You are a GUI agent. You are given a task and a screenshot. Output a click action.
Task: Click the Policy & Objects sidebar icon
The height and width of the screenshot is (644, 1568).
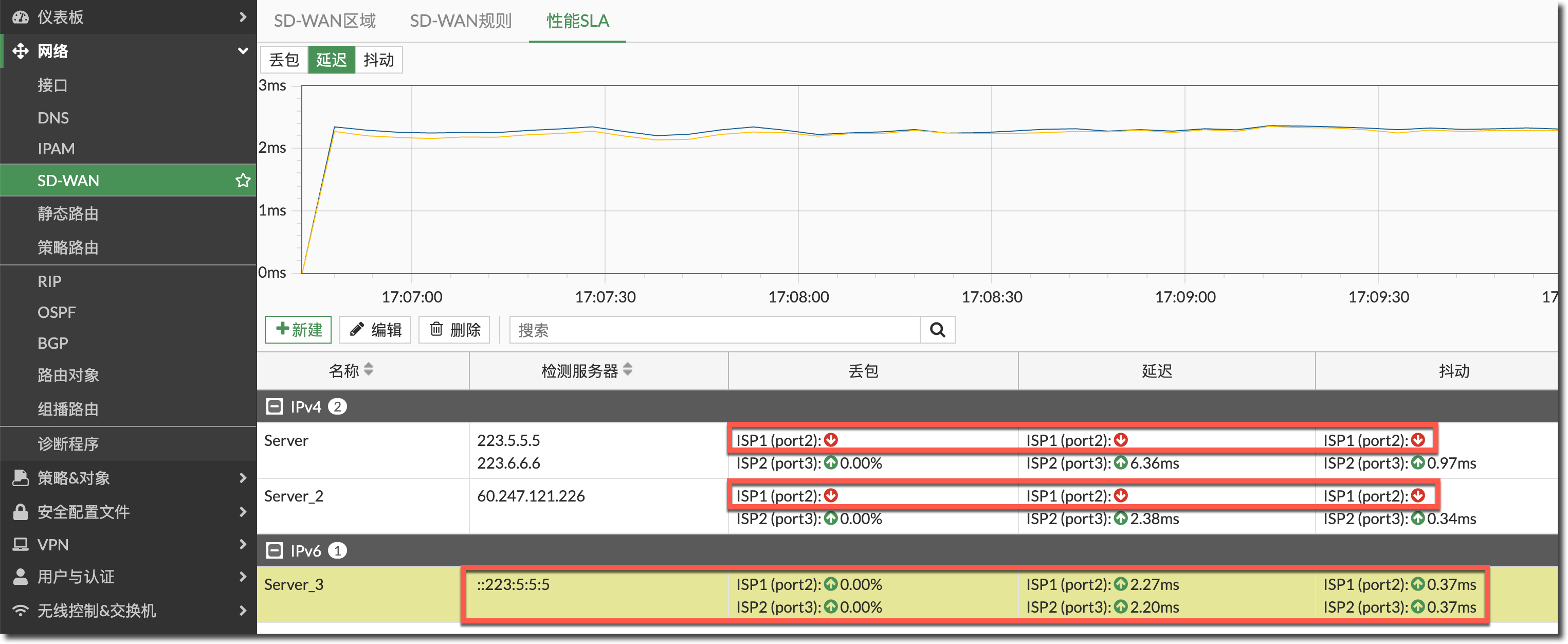pos(21,478)
